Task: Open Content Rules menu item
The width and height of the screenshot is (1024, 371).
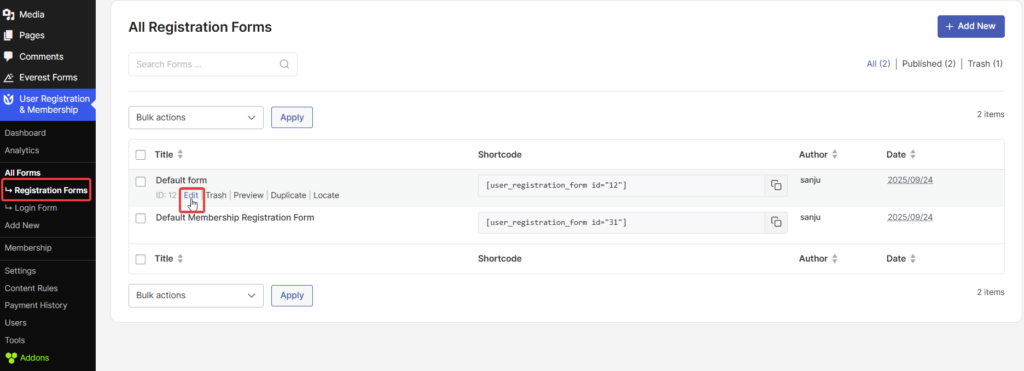Action: (31, 288)
